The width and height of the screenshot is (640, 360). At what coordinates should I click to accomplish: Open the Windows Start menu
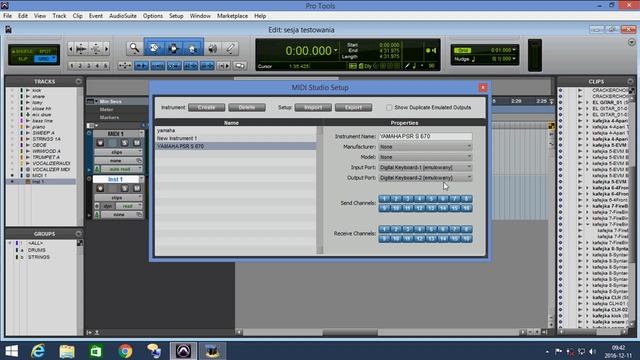tap(11, 351)
